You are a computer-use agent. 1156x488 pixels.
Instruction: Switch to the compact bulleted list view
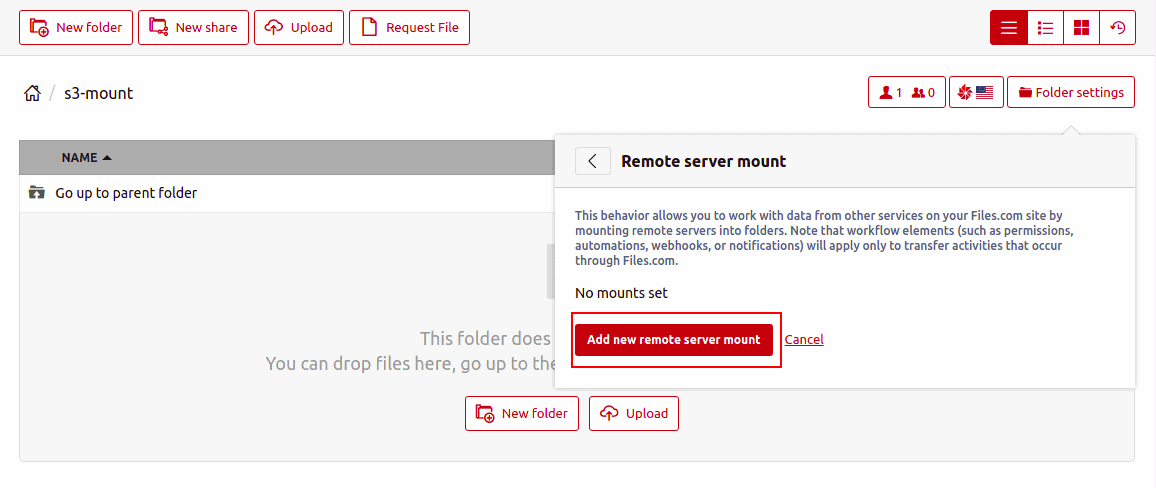click(x=1045, y=28)
